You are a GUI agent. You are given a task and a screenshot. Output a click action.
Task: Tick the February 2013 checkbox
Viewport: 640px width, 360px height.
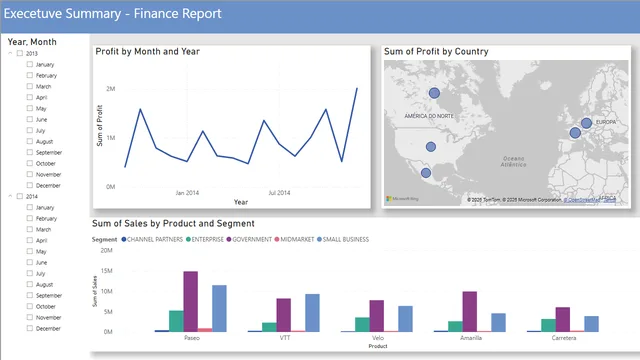coord(30,76)
